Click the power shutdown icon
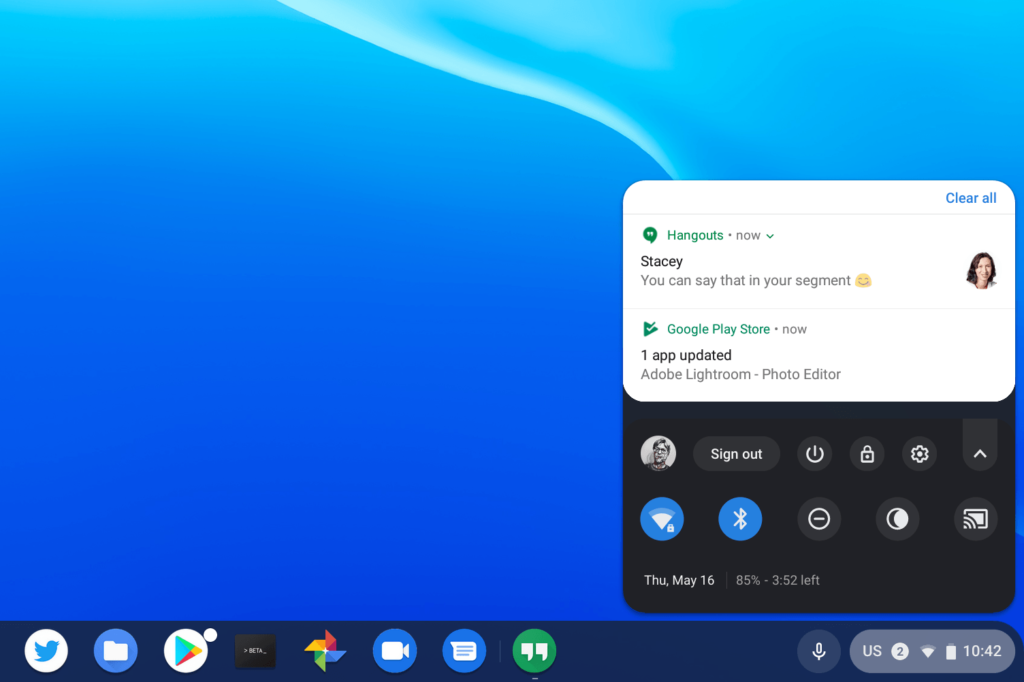 (814, 453)
